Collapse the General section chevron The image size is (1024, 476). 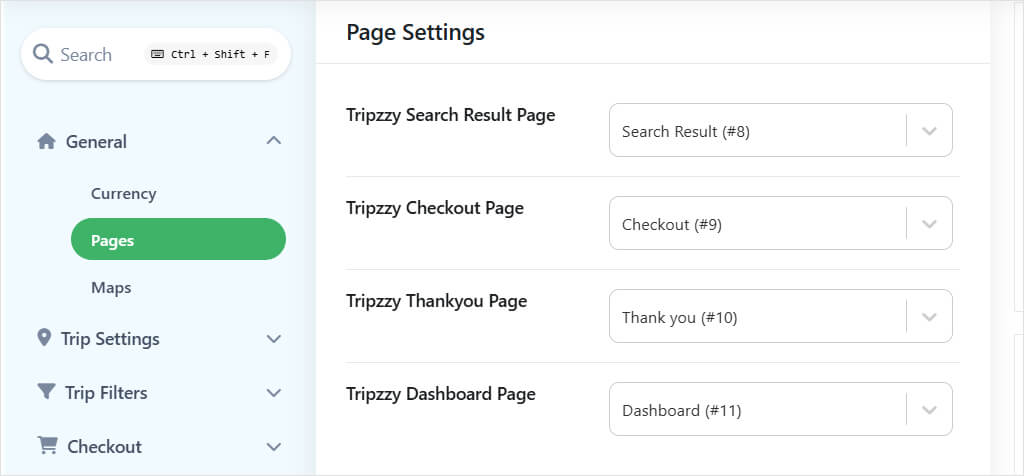pyautogui.click(x=274, y=140)
